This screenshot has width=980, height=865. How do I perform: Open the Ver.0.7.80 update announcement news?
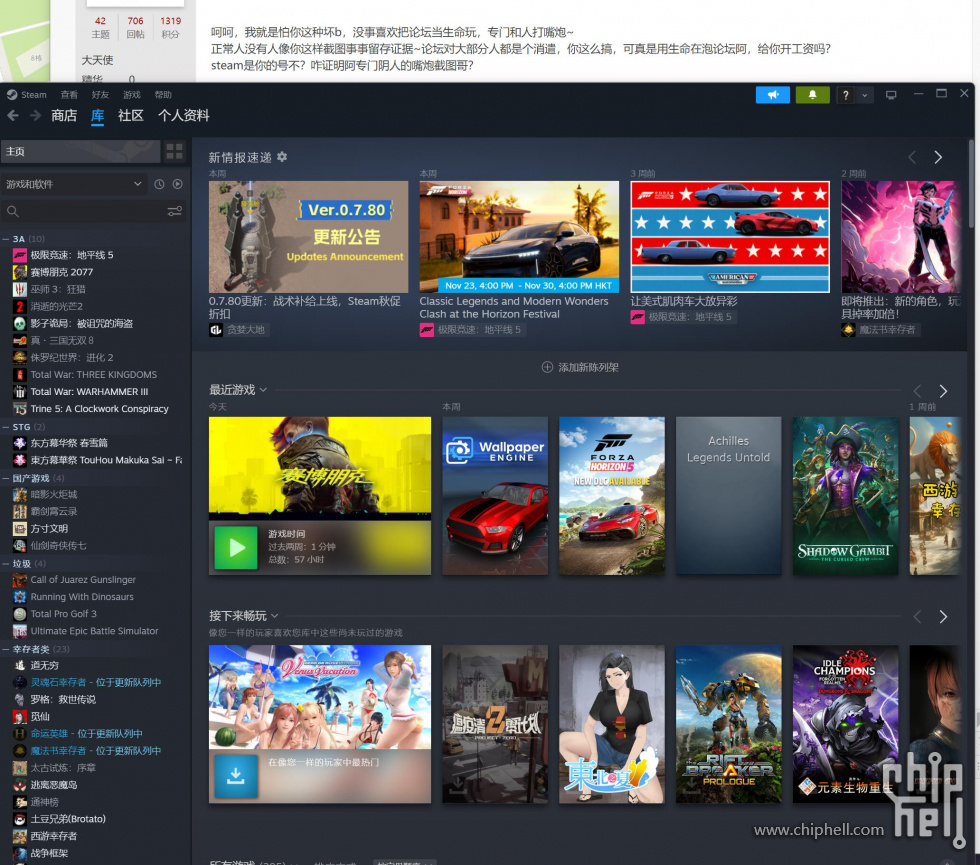click(308, 237)
